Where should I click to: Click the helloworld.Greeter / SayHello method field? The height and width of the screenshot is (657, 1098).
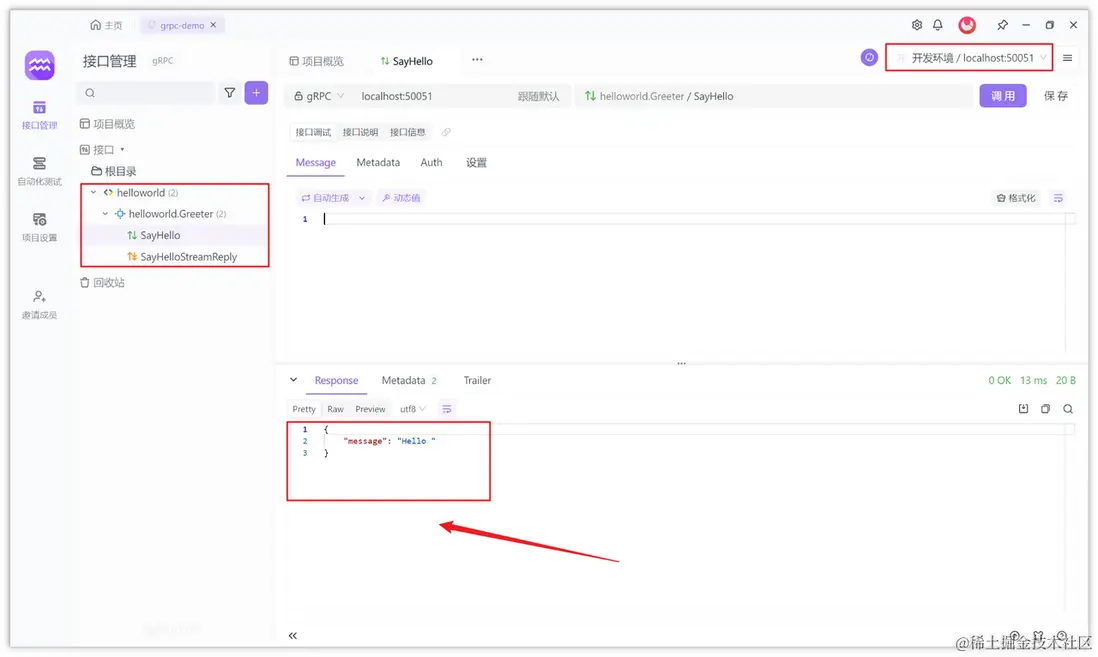point(774,96)
